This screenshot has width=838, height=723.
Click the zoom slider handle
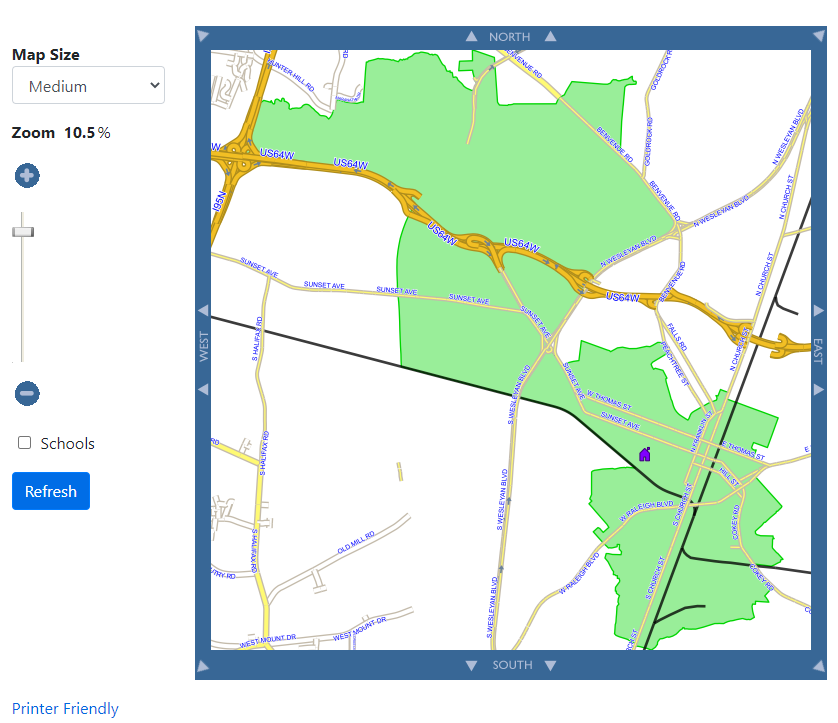[22, 231]
